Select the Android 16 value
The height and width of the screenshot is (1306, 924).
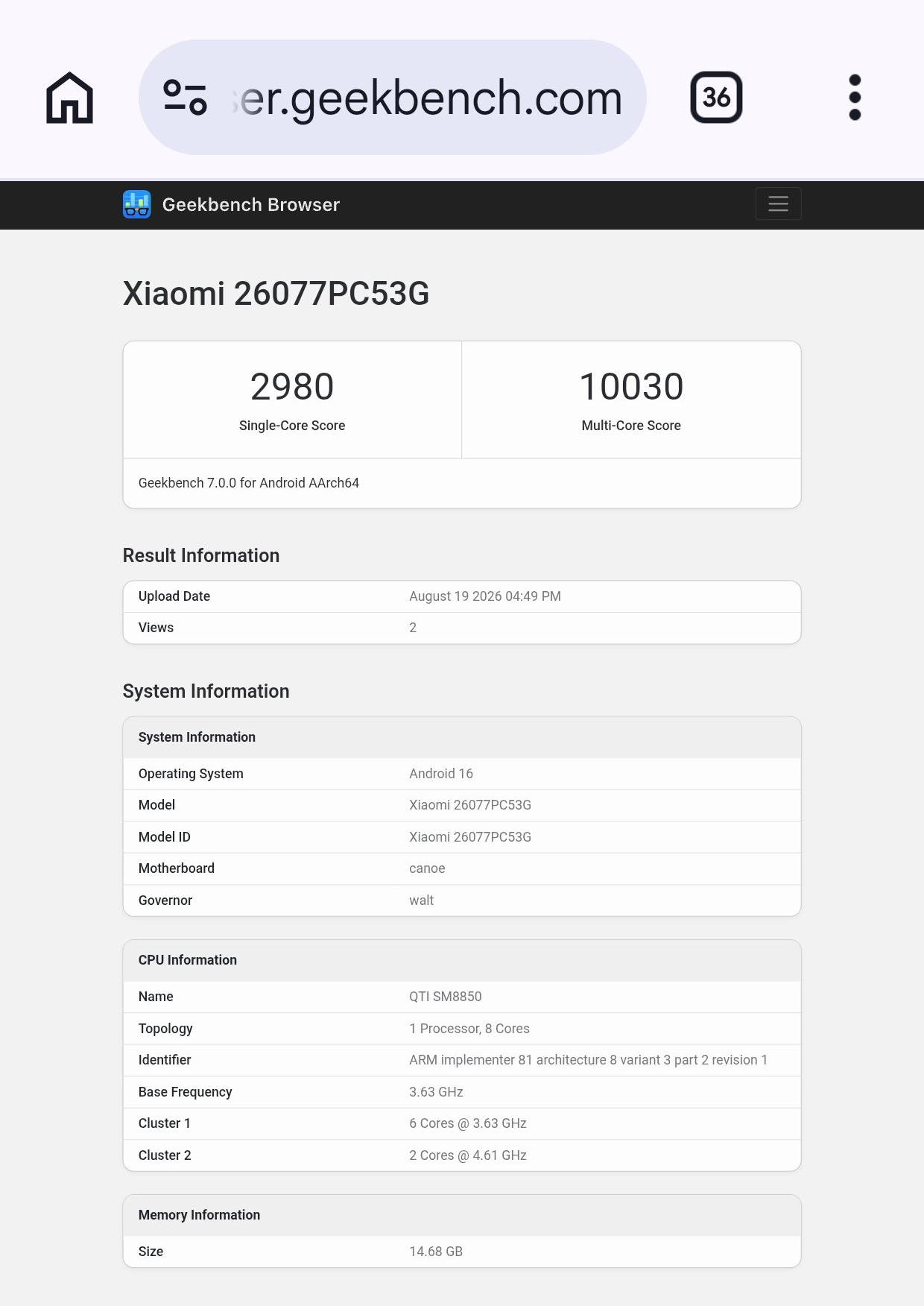click(x=441, y=774)
